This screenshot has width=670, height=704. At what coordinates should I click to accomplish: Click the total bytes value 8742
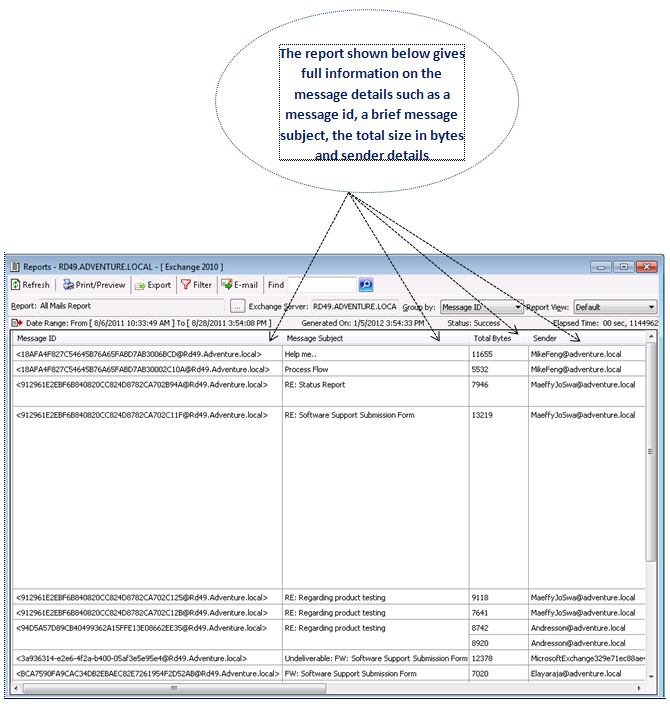[480, 628]
